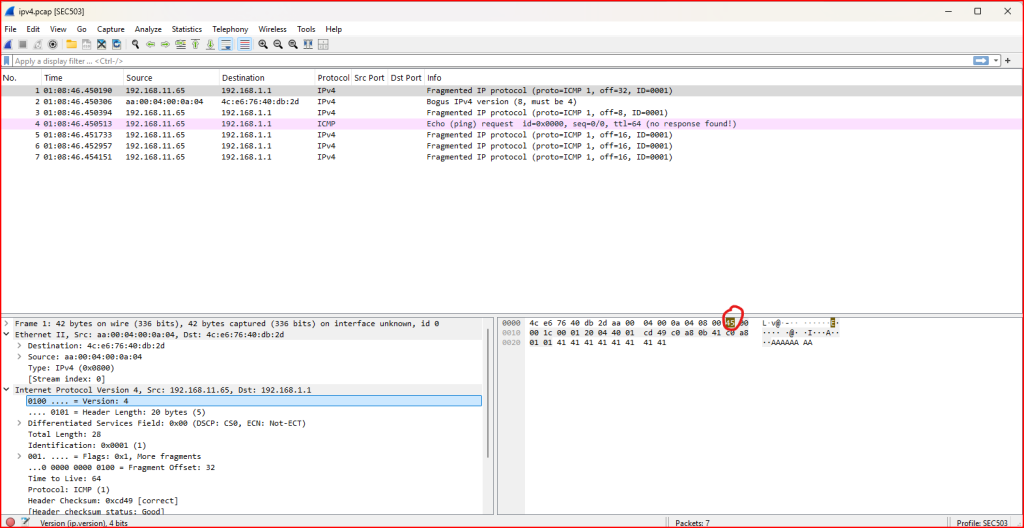This screenshot has height=528, width=1024.
Task: Select packet 4 ICMP Echo request
Action: pos(512,124)
